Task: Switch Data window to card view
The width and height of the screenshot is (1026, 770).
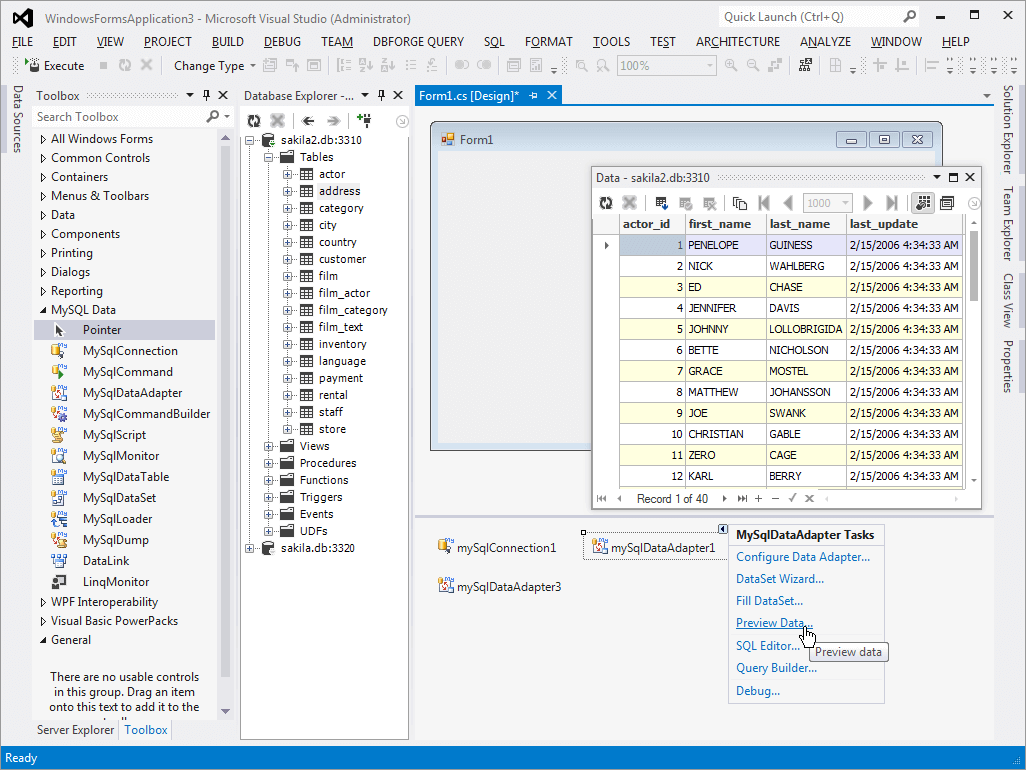Action: click(947, 203)
